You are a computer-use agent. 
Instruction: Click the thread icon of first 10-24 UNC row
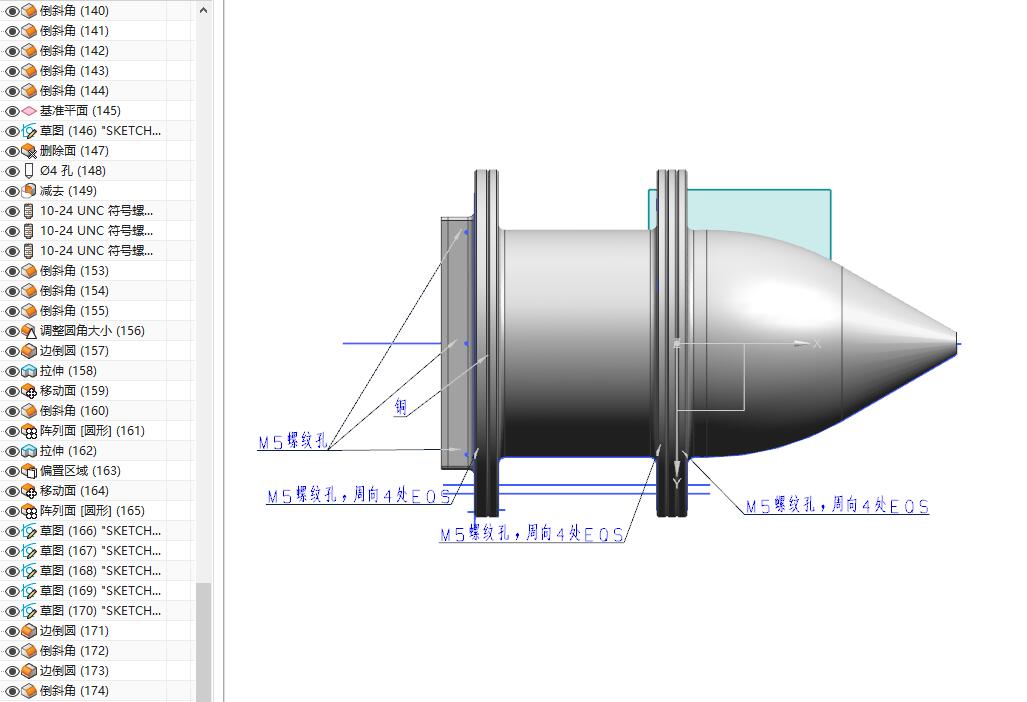(x=29, y=211)
